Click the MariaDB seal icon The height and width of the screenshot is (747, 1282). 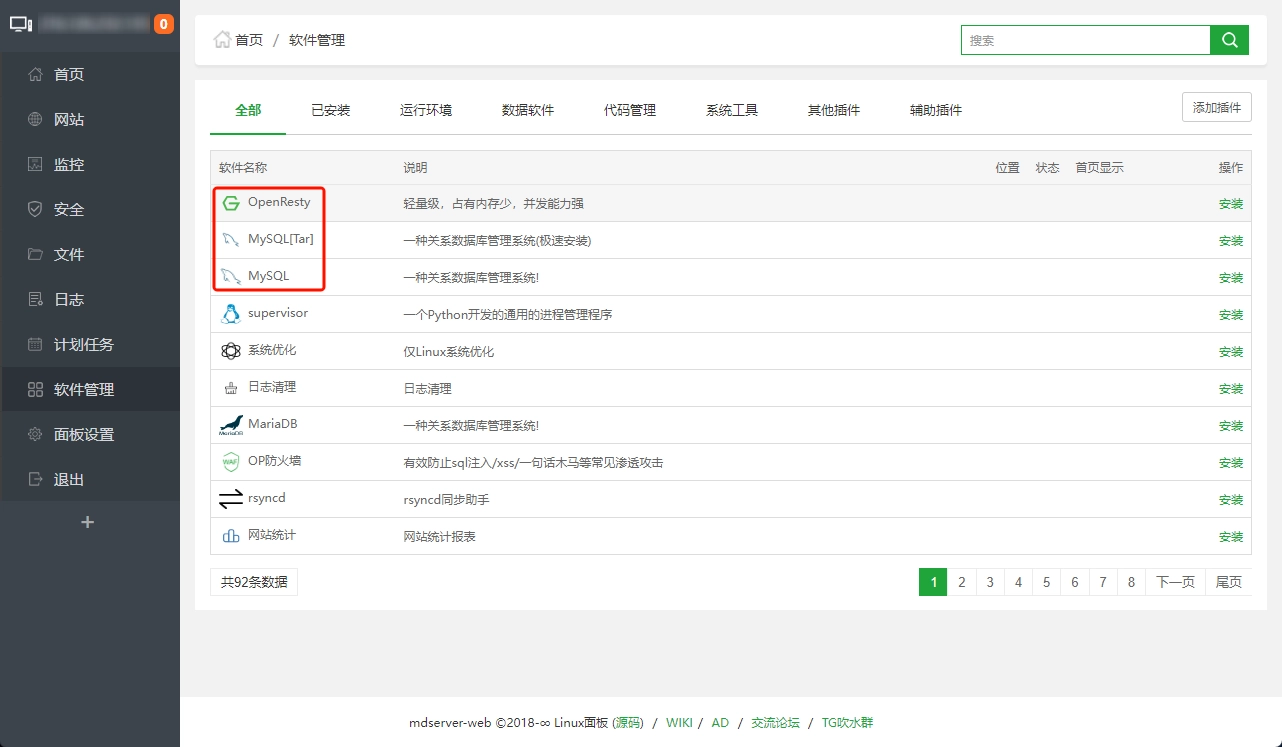230,425
